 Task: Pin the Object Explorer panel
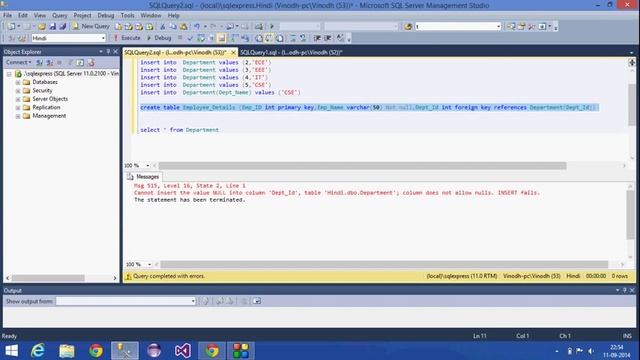click(108, 51)
